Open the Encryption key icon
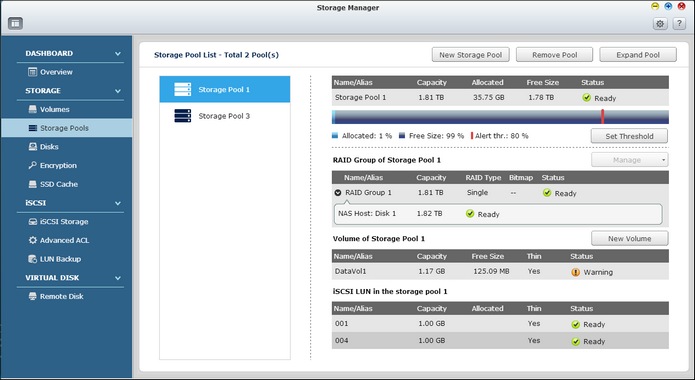695x380 pixels. point(32,165)
